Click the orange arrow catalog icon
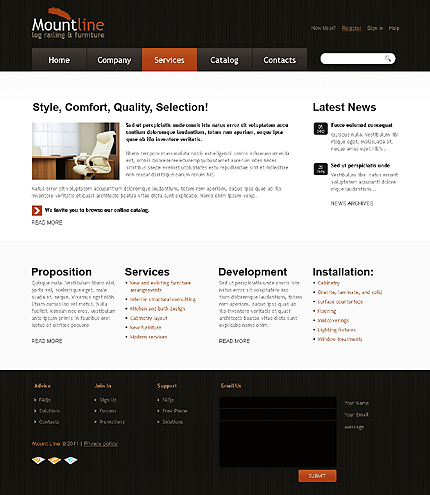430x495 pixels. 37,211
